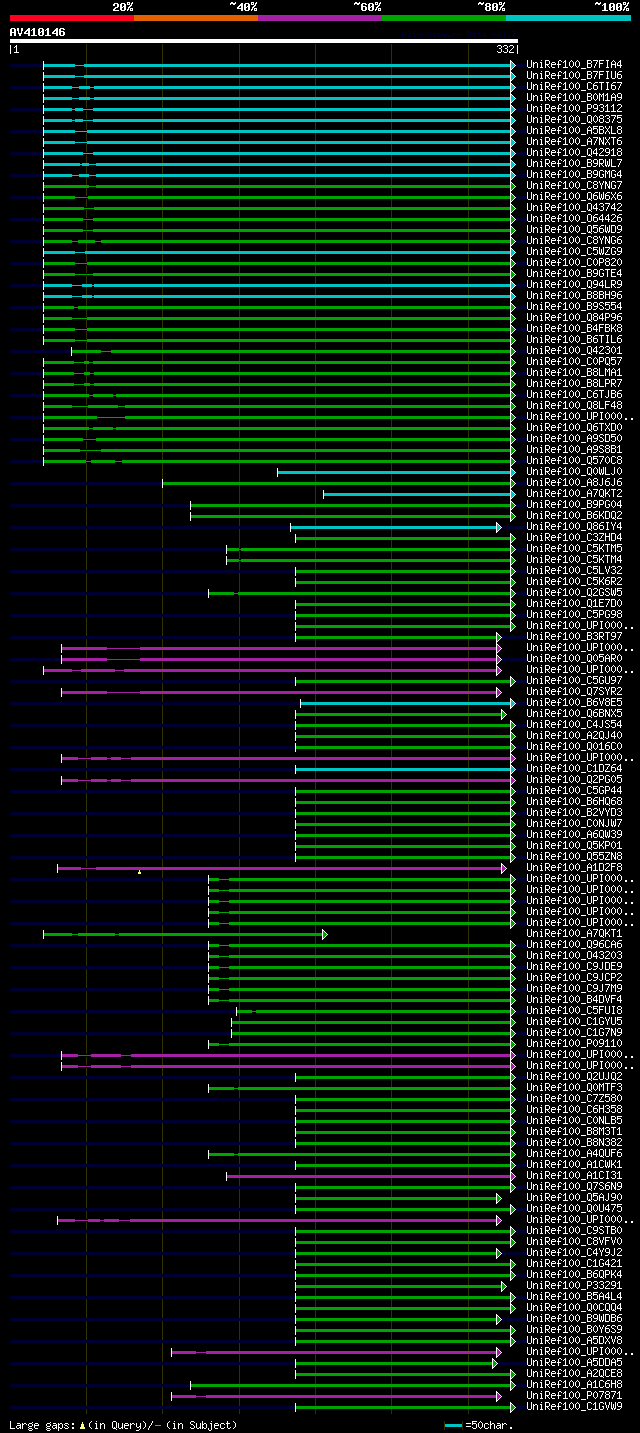Click the purple alignment bar for P07871

[x=336, y=1395]
